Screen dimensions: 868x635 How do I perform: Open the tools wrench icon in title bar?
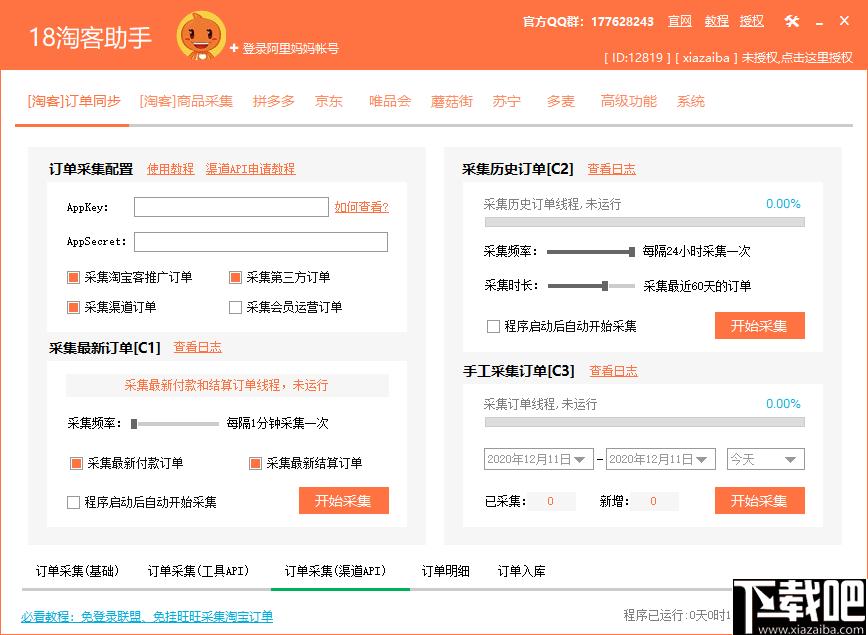(792, 22)
